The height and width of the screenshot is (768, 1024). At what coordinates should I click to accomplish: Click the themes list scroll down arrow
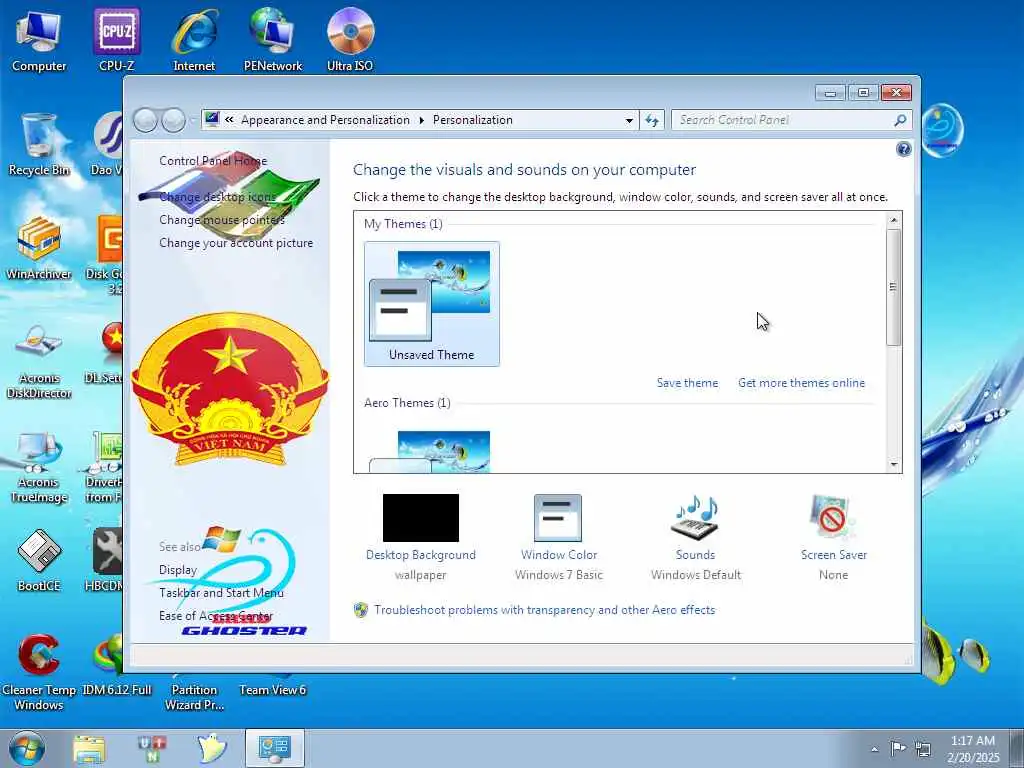(893, 464)
